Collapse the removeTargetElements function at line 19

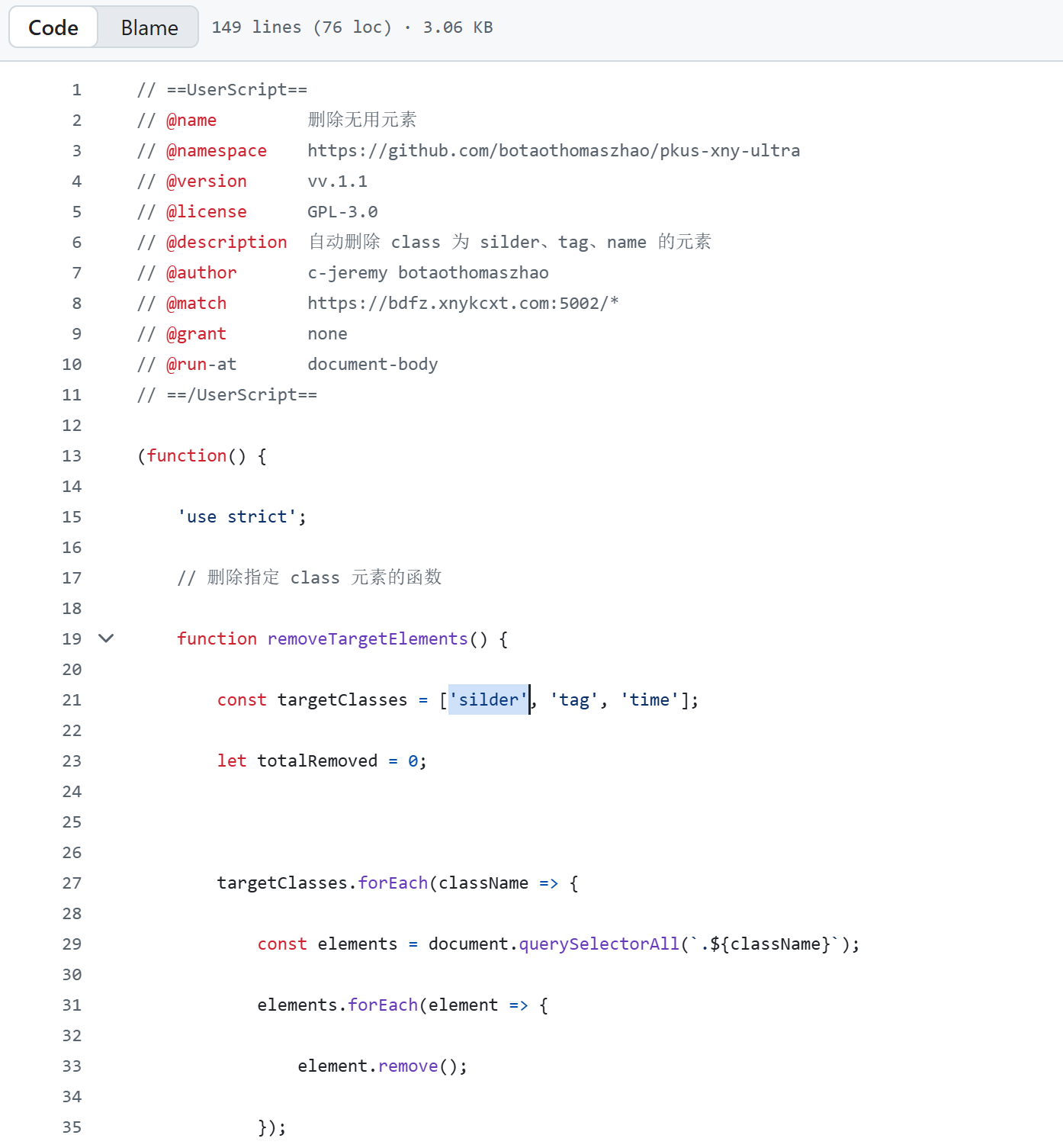(x=106, y=638)
